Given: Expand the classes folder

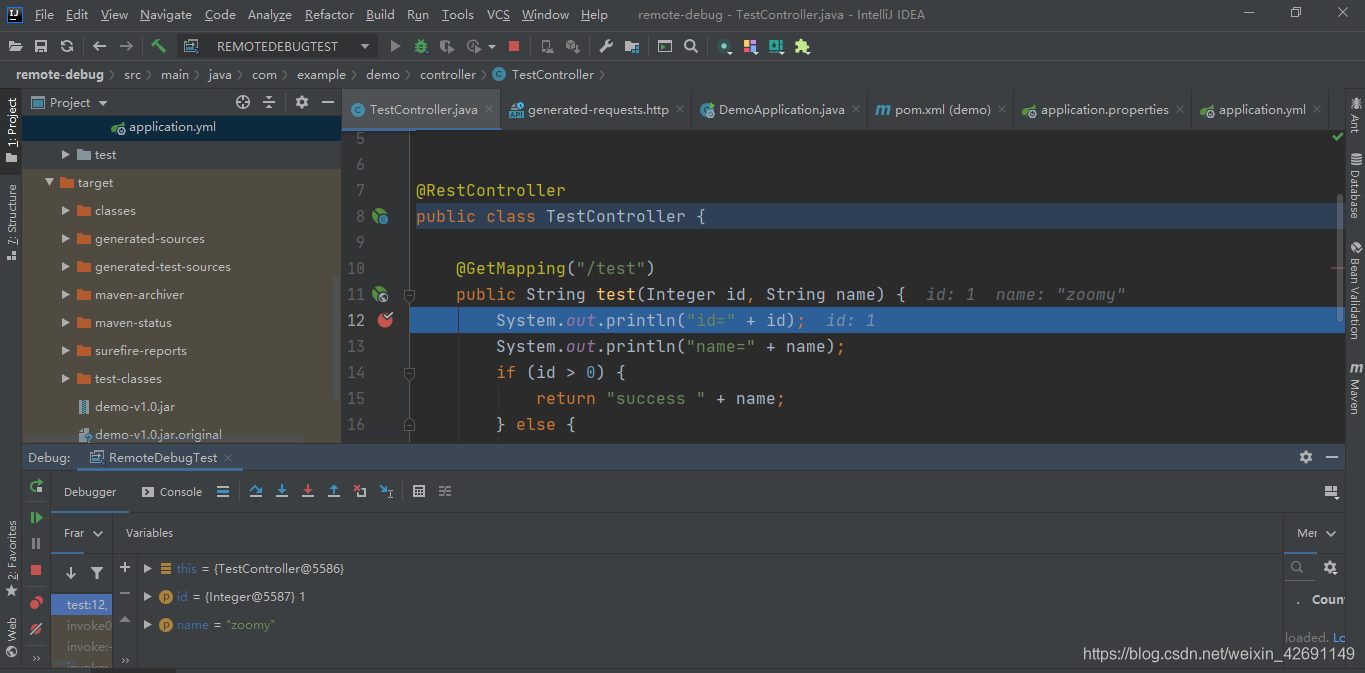Looking at the screenshot, I should tap(66, 211).
